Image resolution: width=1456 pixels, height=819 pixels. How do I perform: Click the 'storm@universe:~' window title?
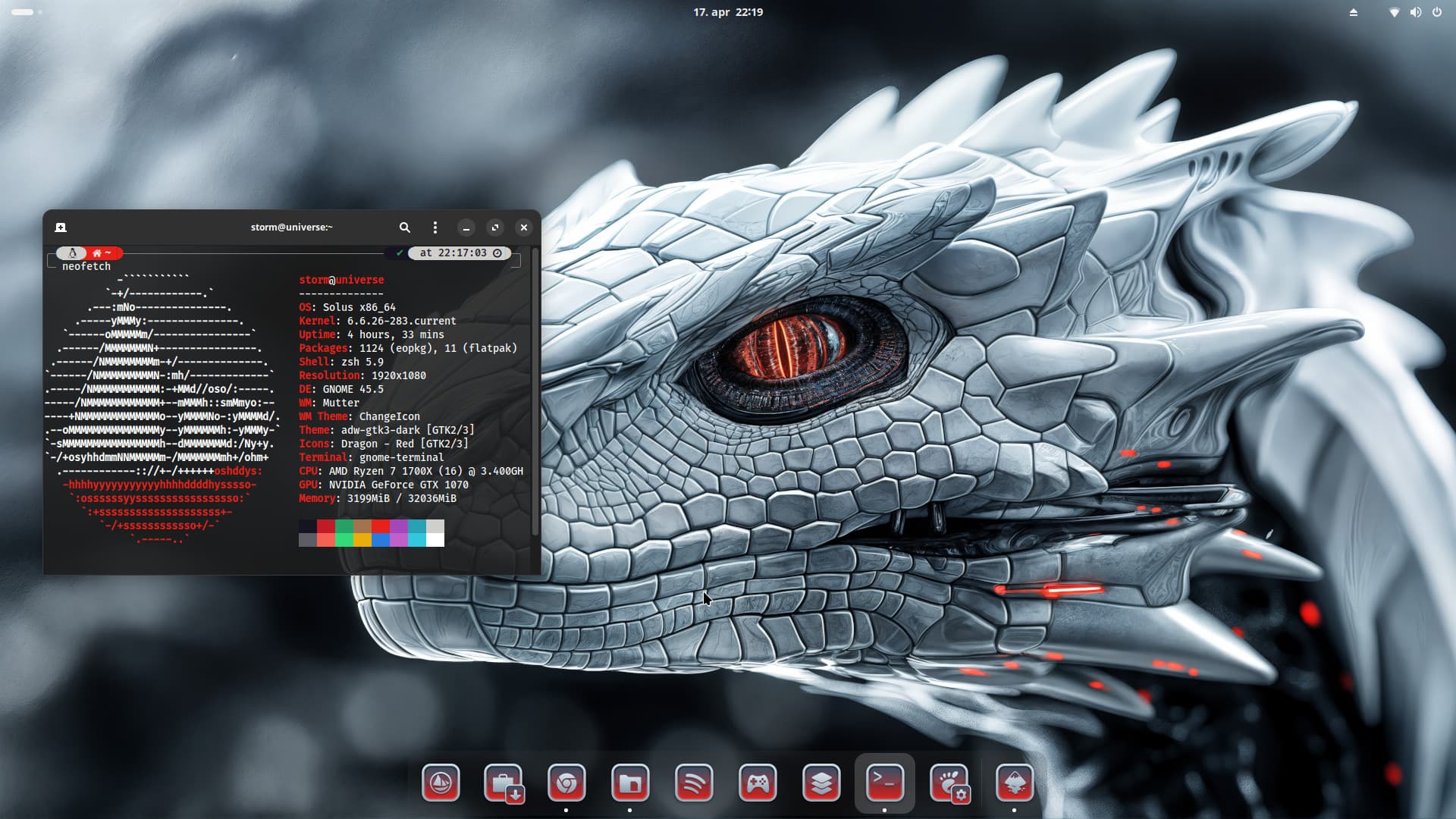click(292, 227)
